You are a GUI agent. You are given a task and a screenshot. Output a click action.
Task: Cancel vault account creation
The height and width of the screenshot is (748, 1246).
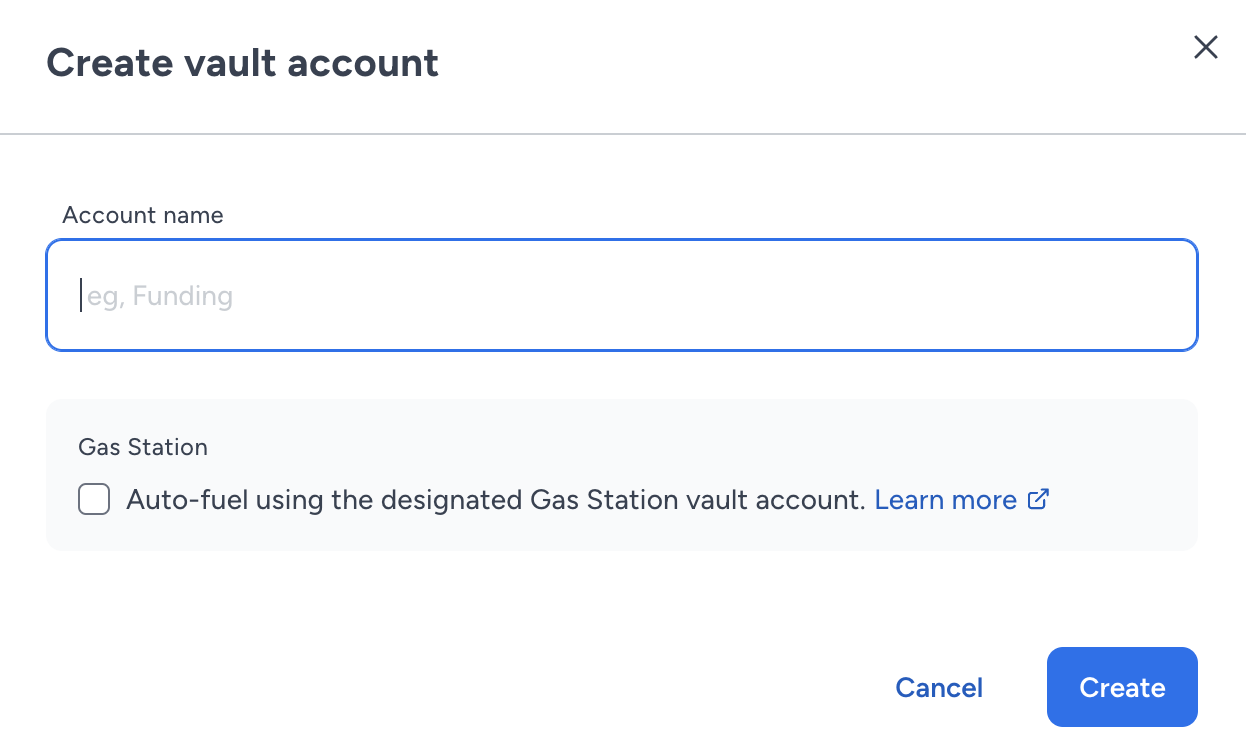[939, 687]
